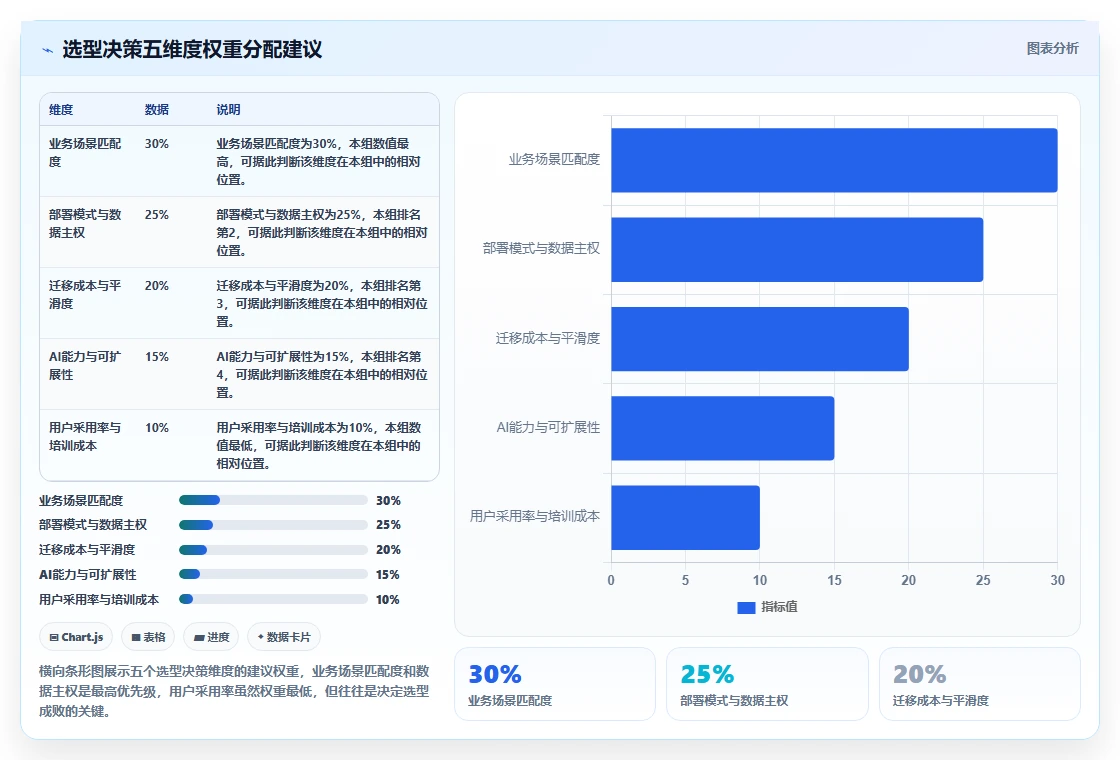1120x760 pixels.
Task: Select the 进度 tag chip
Action: tap(211, 637)
